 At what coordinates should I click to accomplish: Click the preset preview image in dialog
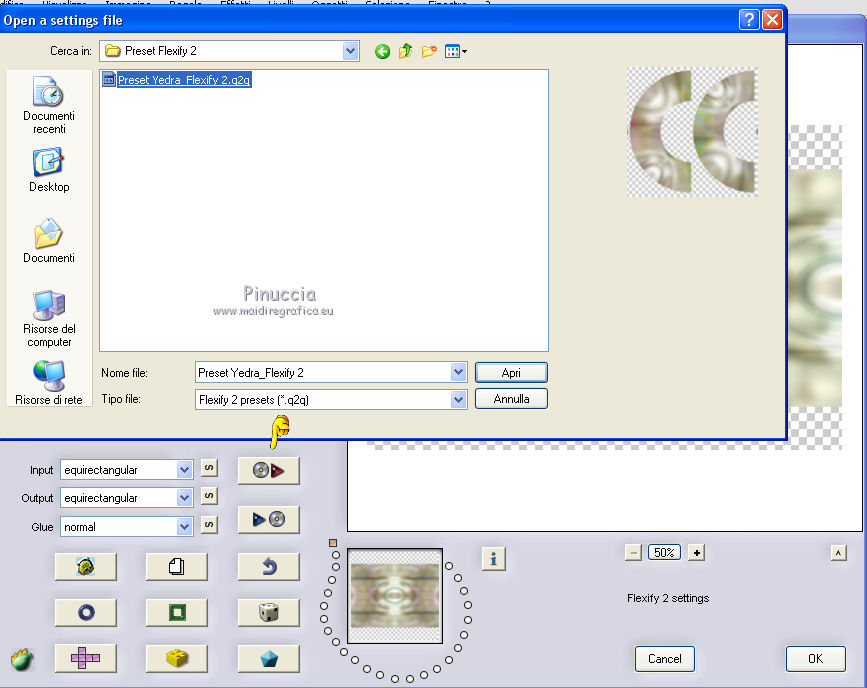point(692,132)
